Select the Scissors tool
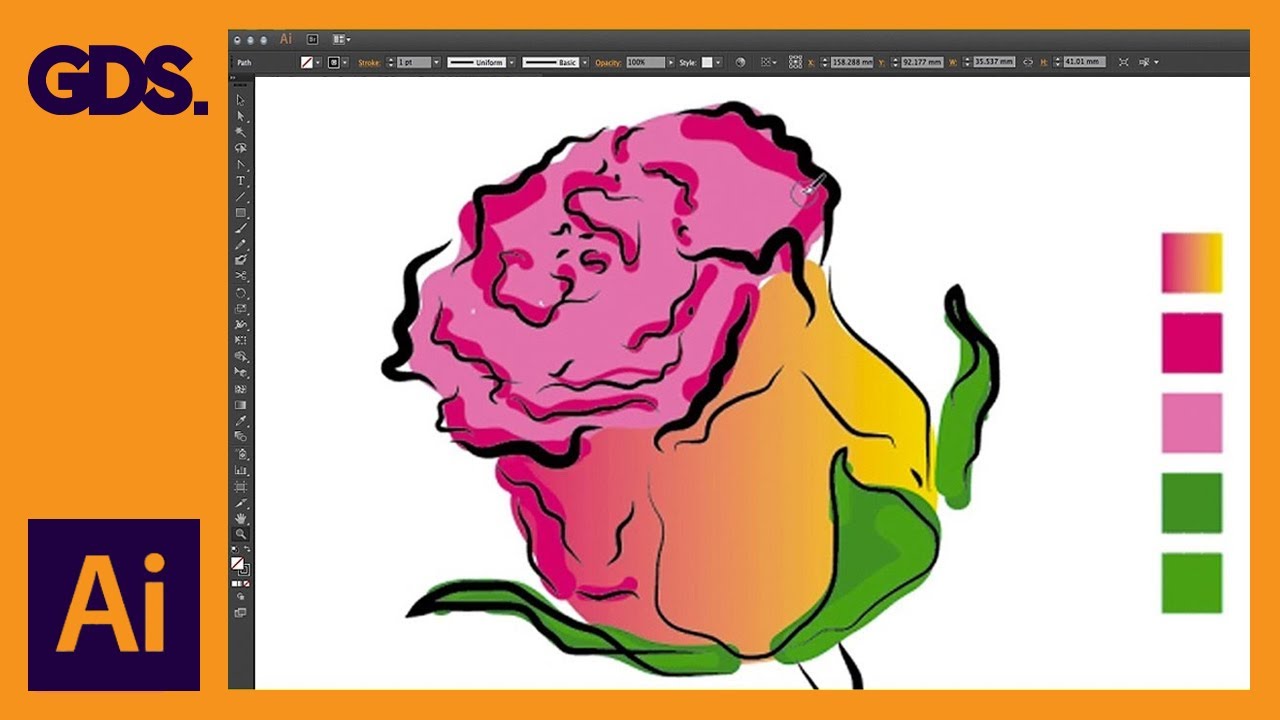 pyautogui.click(x=241, y=275)
